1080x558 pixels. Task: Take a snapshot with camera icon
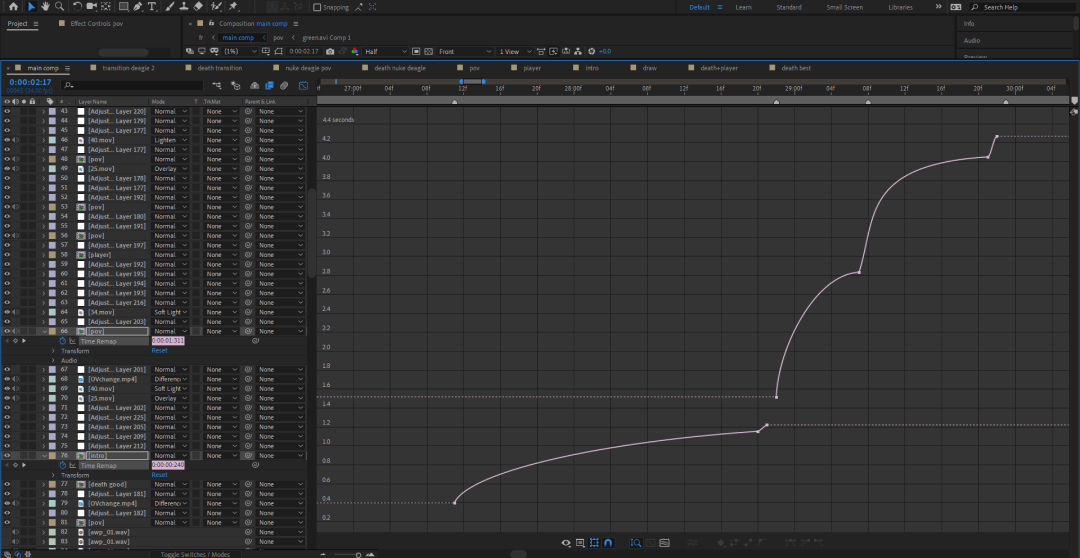(331, 52)
